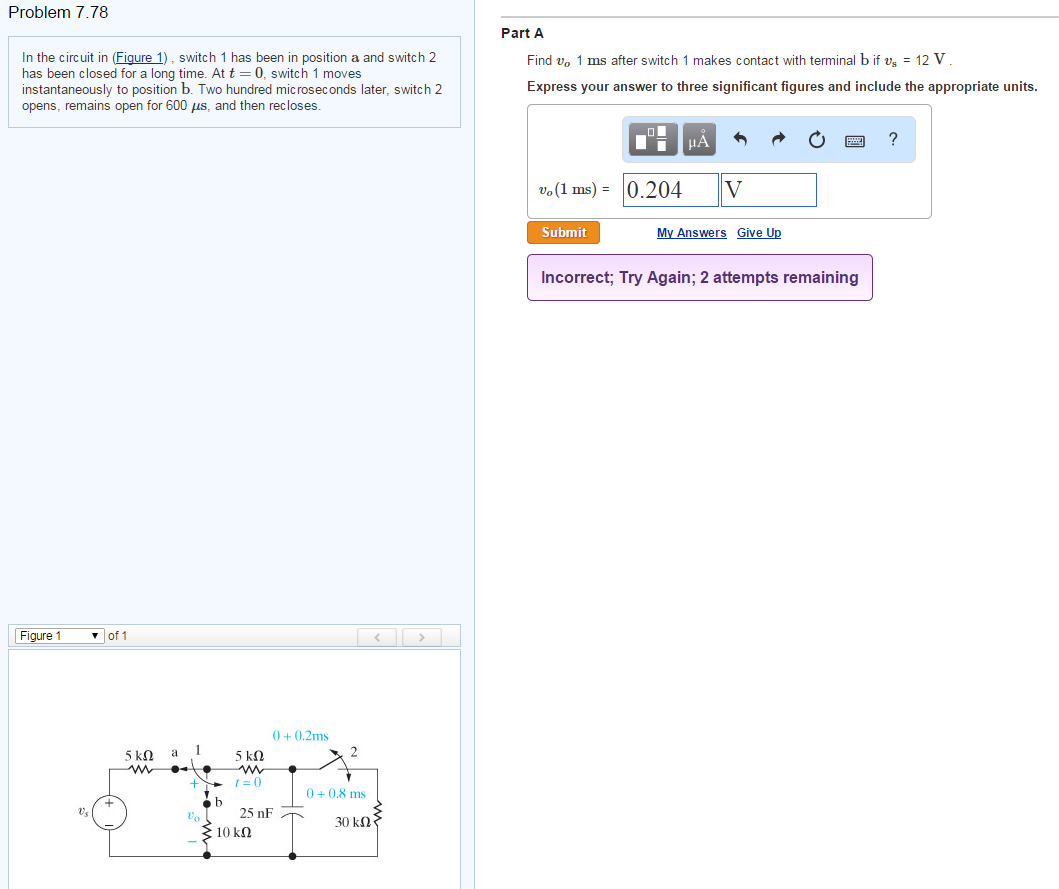
Task: Reset the answer with circular arrow icon
Action: [816, 140]
